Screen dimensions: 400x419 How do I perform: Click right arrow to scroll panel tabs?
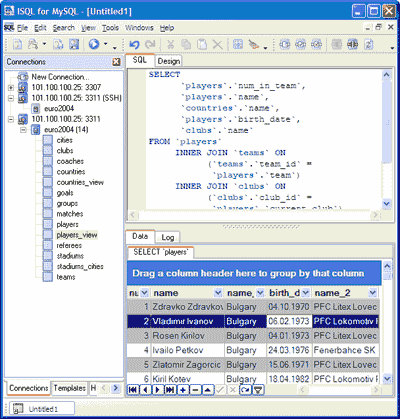point(116,388)
